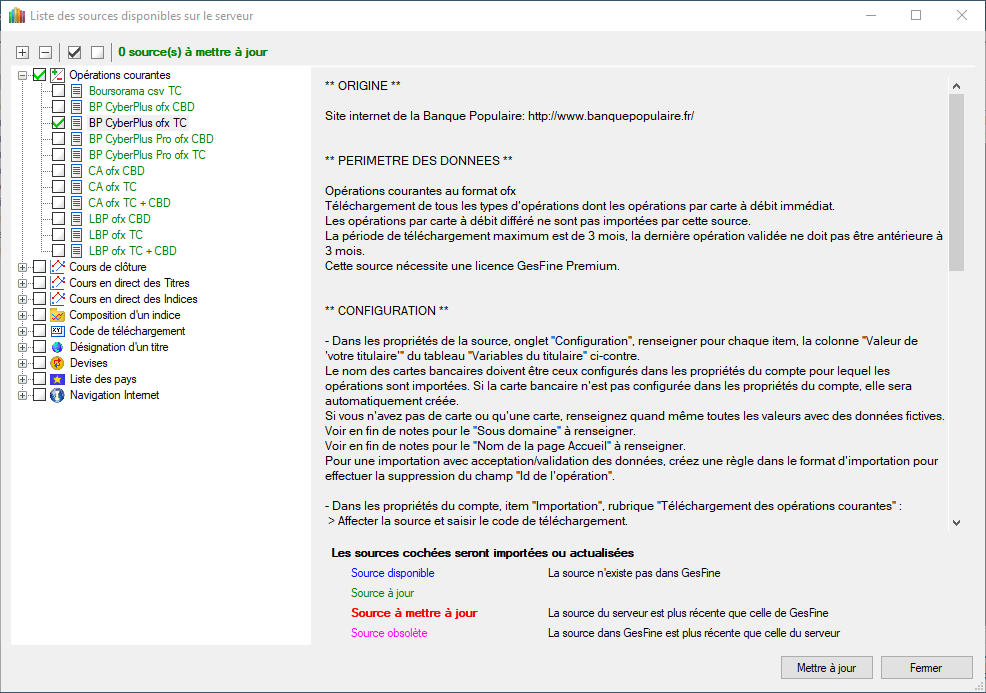Click the Code de téléchargement icon

(58, 331)
